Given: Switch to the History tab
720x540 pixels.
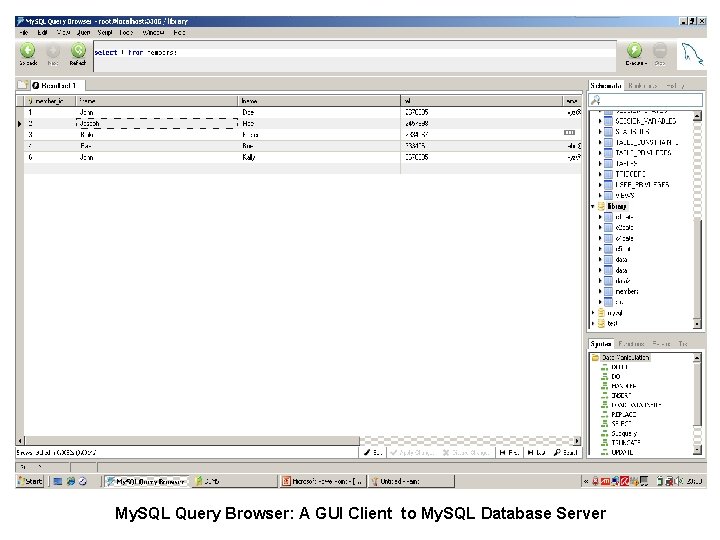Looking at the screenshot, I should tap(675, 86).
